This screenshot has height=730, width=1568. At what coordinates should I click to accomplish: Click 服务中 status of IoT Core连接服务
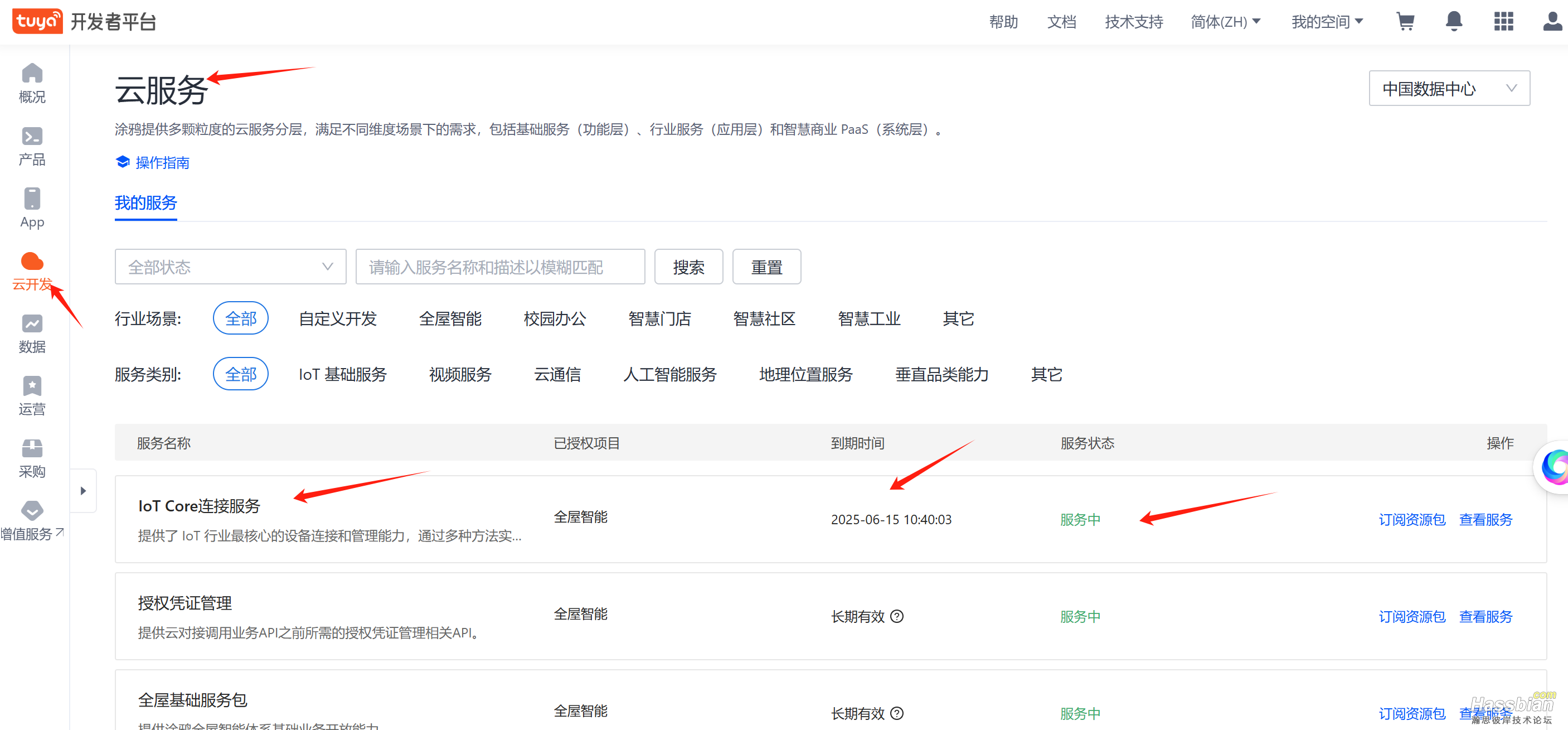[x=1080, y=519]
